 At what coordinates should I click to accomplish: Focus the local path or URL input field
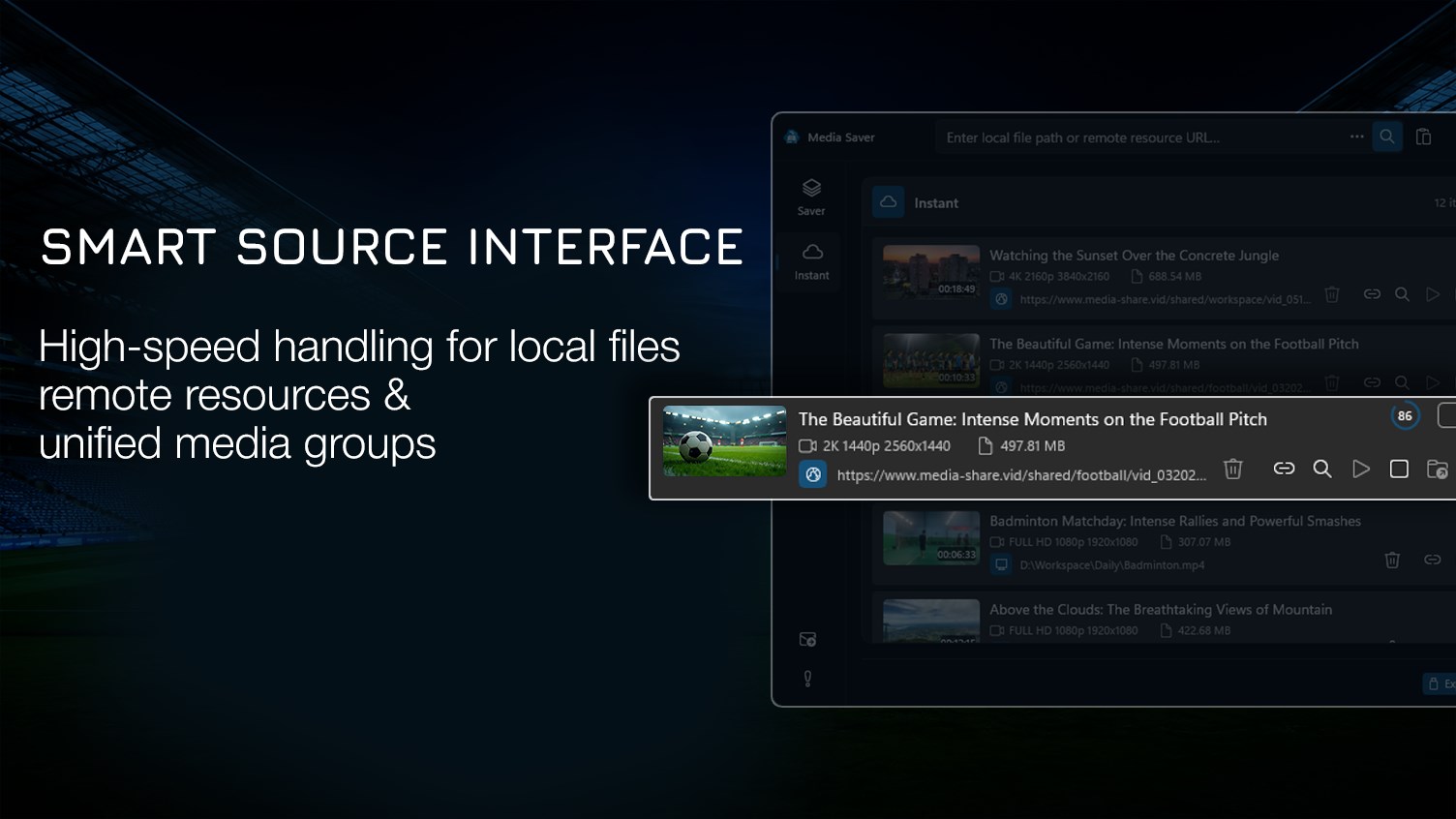click(x=1140, y=137)
